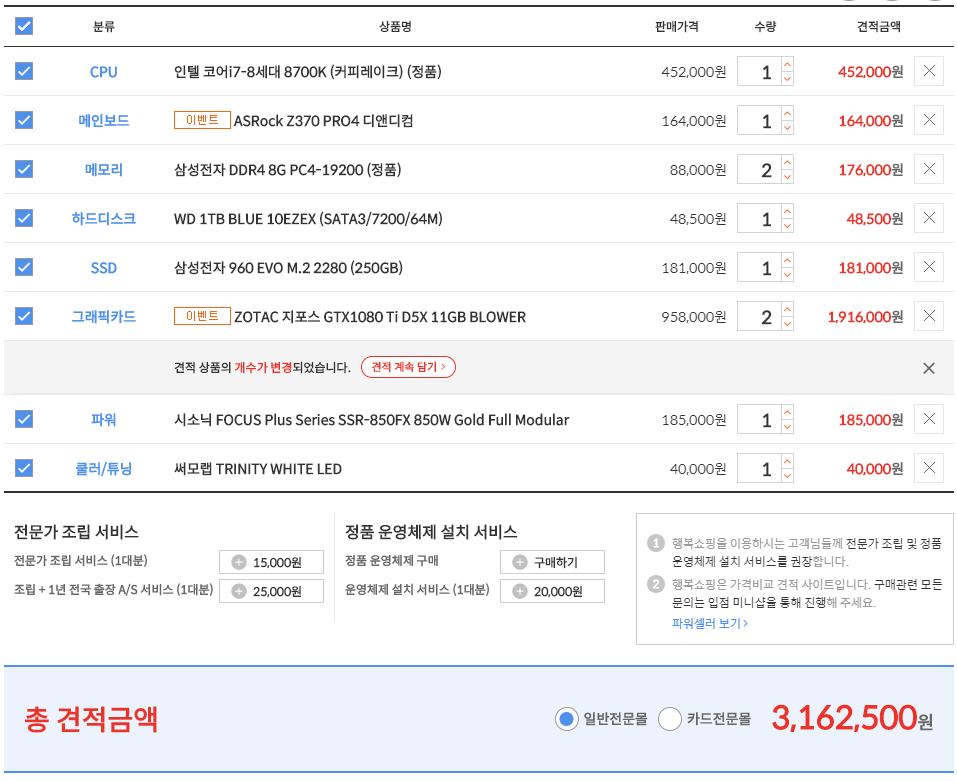Toggle the select-all checkbox in table header

(x=24, y=26)
